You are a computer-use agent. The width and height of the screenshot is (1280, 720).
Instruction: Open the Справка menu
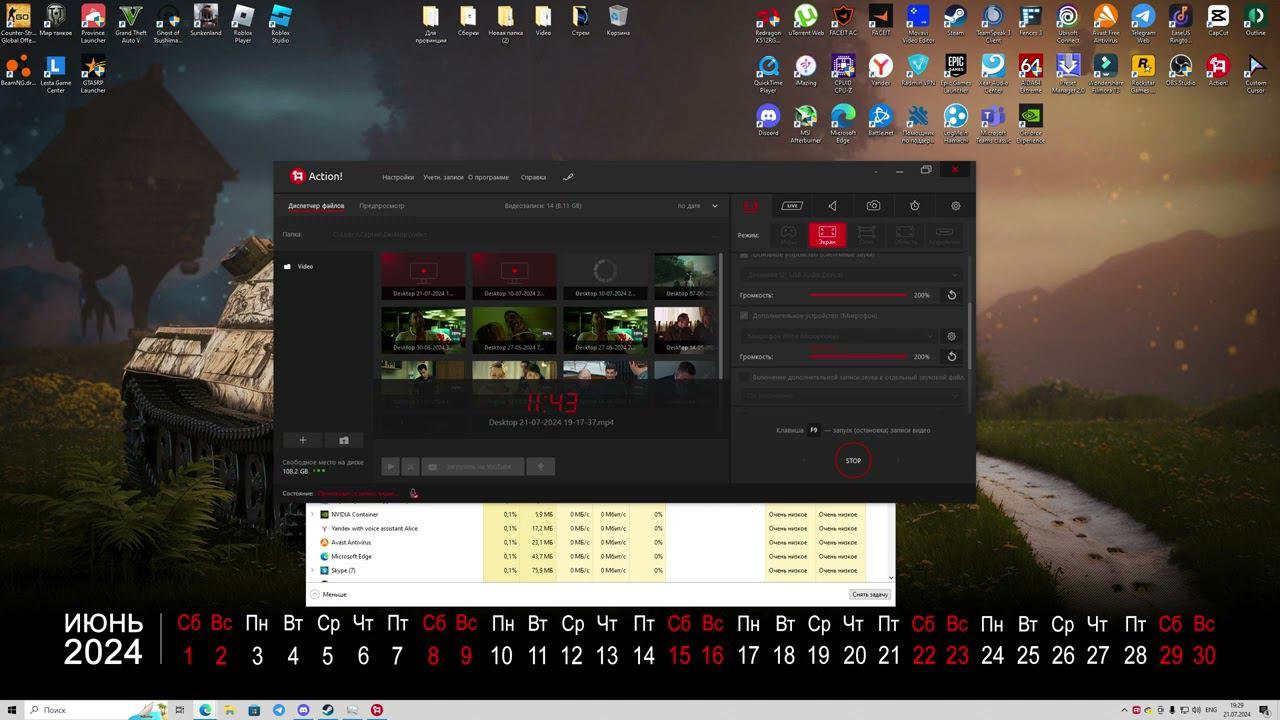534,177
